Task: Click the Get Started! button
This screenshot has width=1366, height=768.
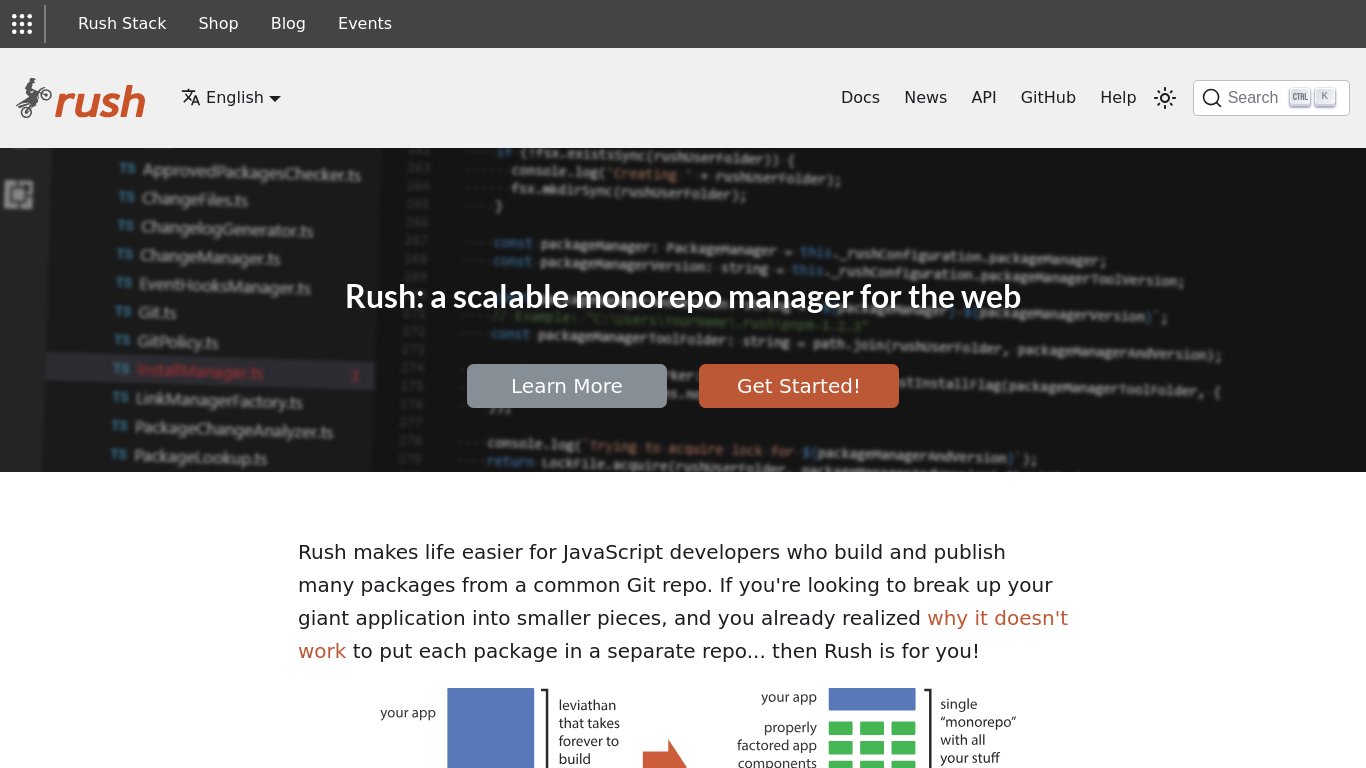Action: coord(799,386)
